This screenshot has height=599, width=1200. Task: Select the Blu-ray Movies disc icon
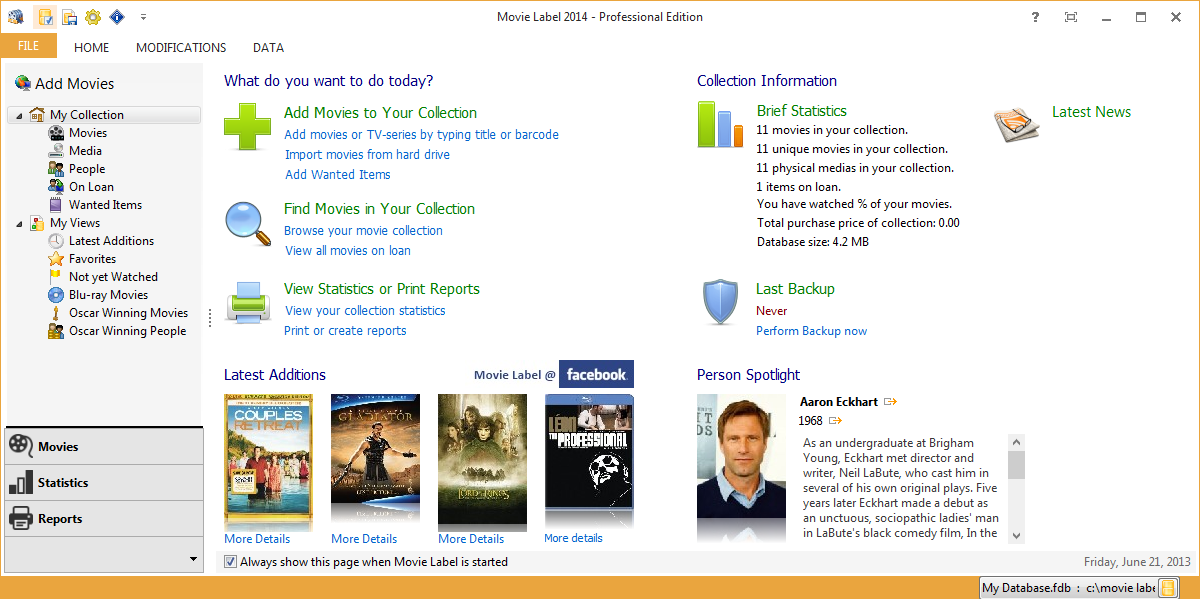click(56, 295)
